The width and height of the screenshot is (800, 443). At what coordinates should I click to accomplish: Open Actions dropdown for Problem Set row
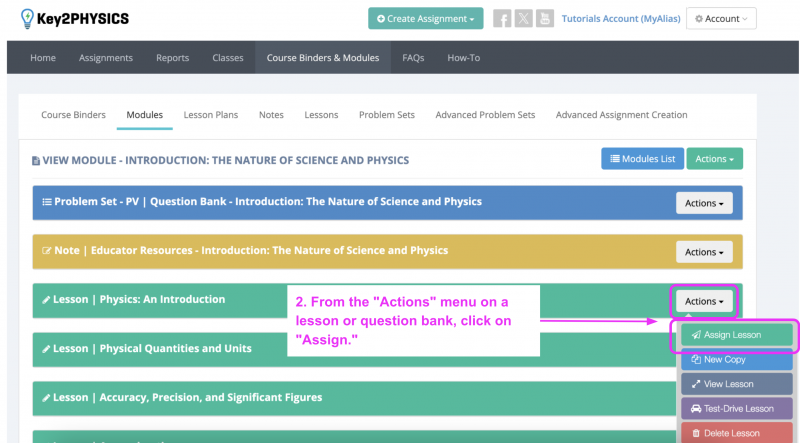tap(704, 203)
